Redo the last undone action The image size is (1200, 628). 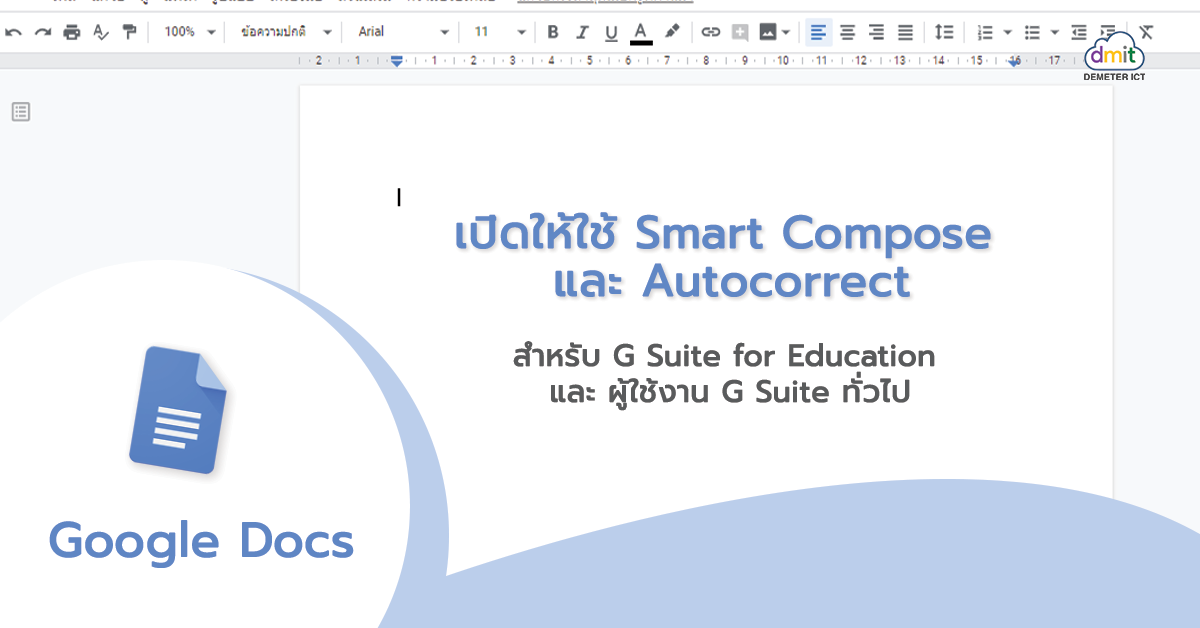[x=42, y=32]
